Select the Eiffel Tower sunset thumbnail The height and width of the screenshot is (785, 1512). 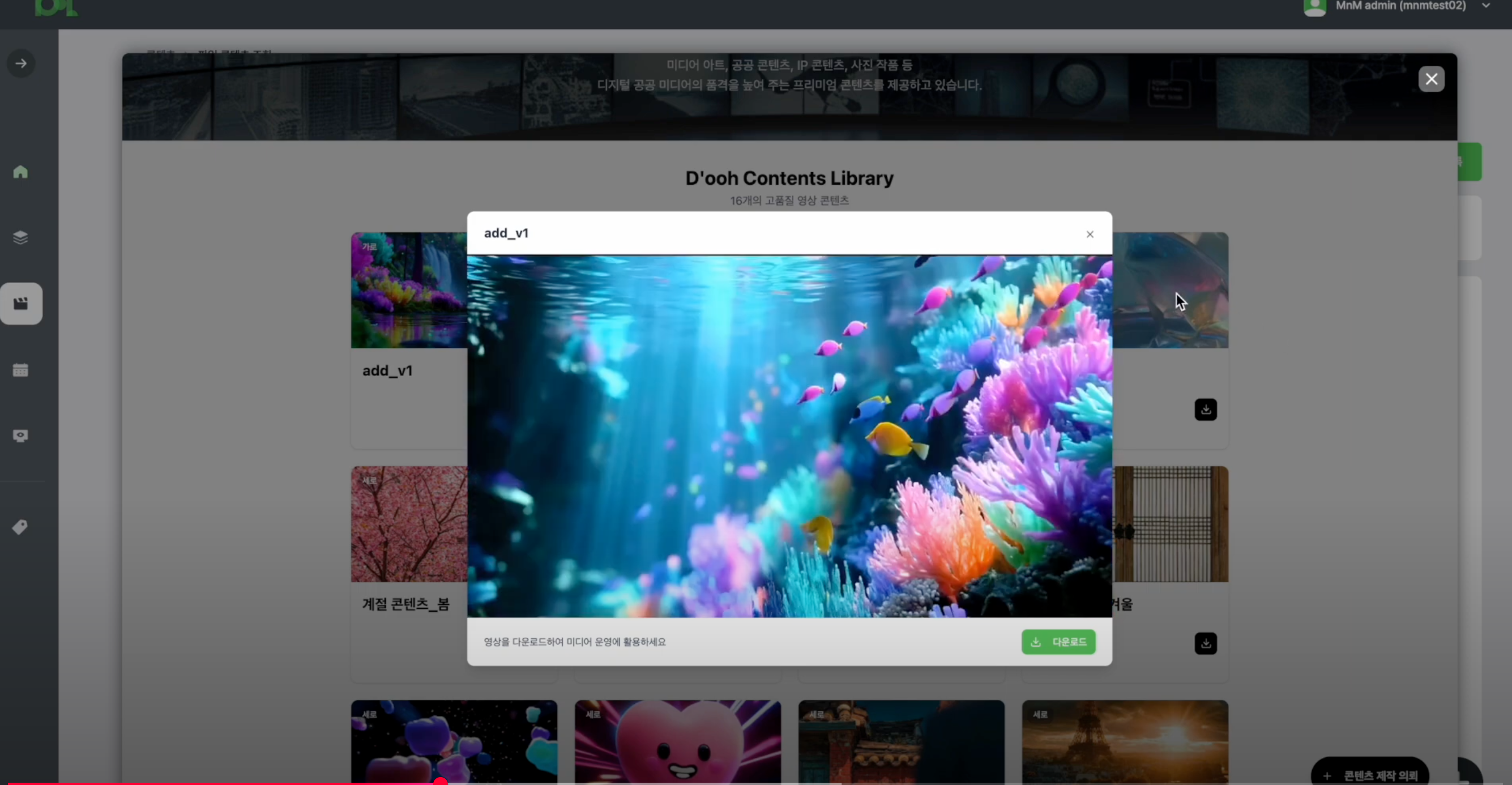[x=1125, y=741]
